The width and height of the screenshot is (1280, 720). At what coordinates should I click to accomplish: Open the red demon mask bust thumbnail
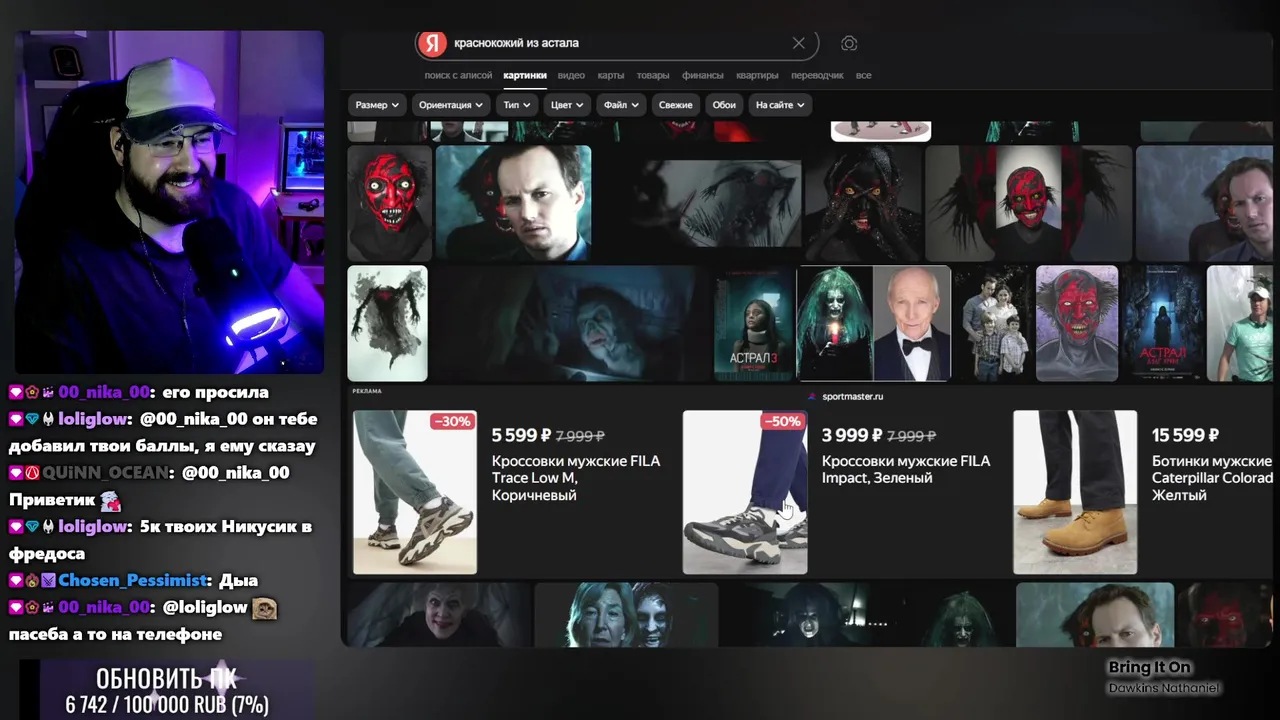[x=389, y=203]
